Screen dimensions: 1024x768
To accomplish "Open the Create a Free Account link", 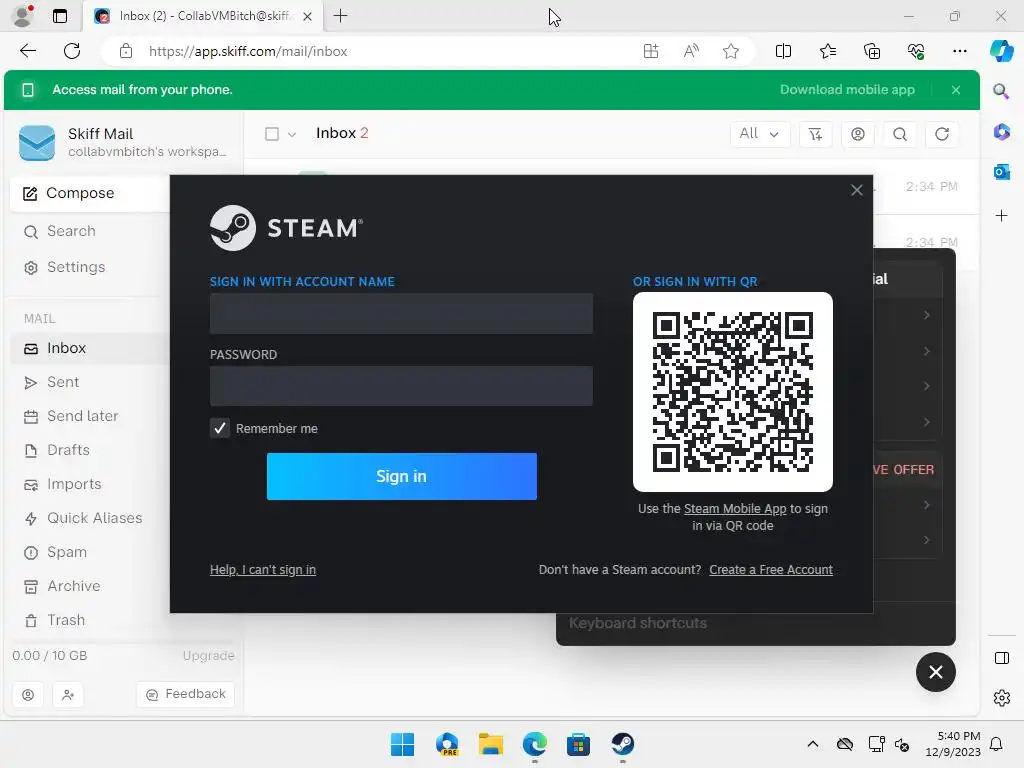I will [x=771, y=569].
